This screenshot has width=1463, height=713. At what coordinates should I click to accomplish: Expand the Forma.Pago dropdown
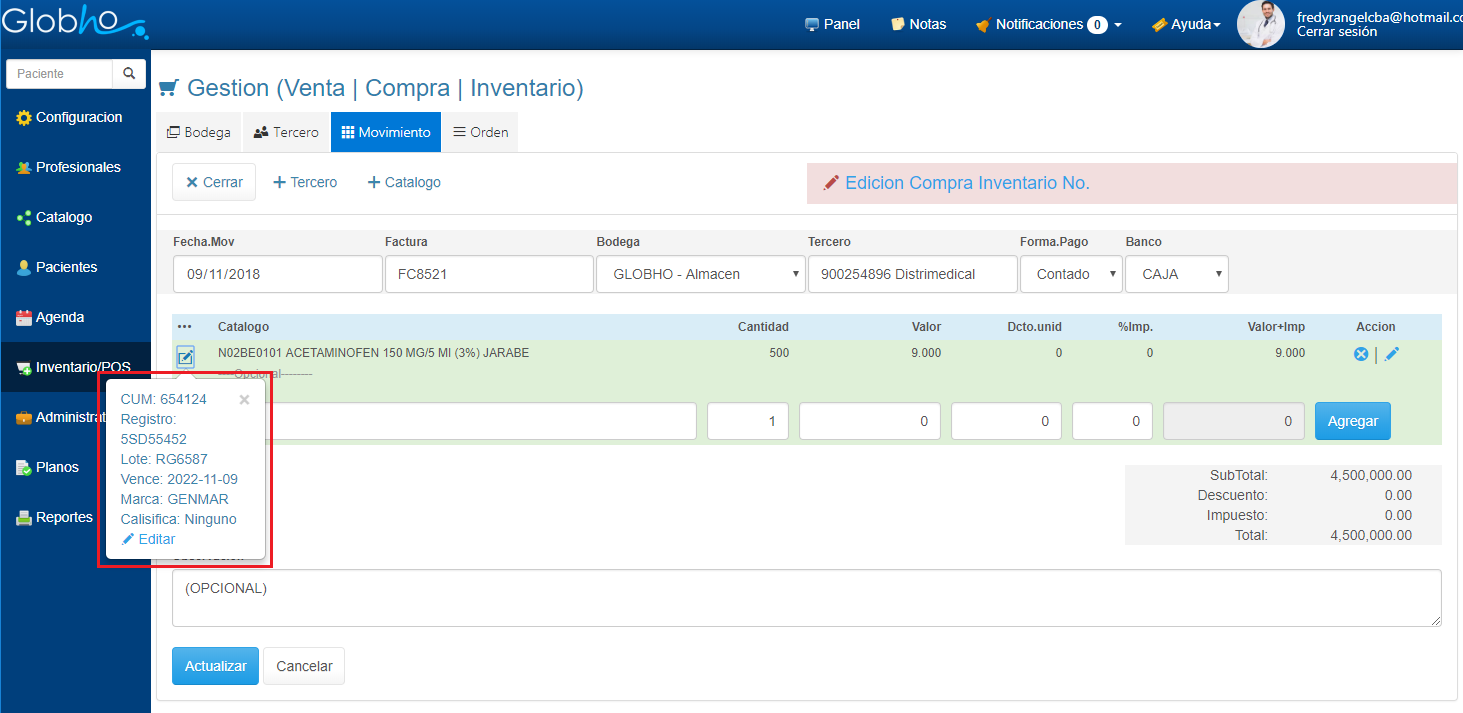click(1070, 274)
